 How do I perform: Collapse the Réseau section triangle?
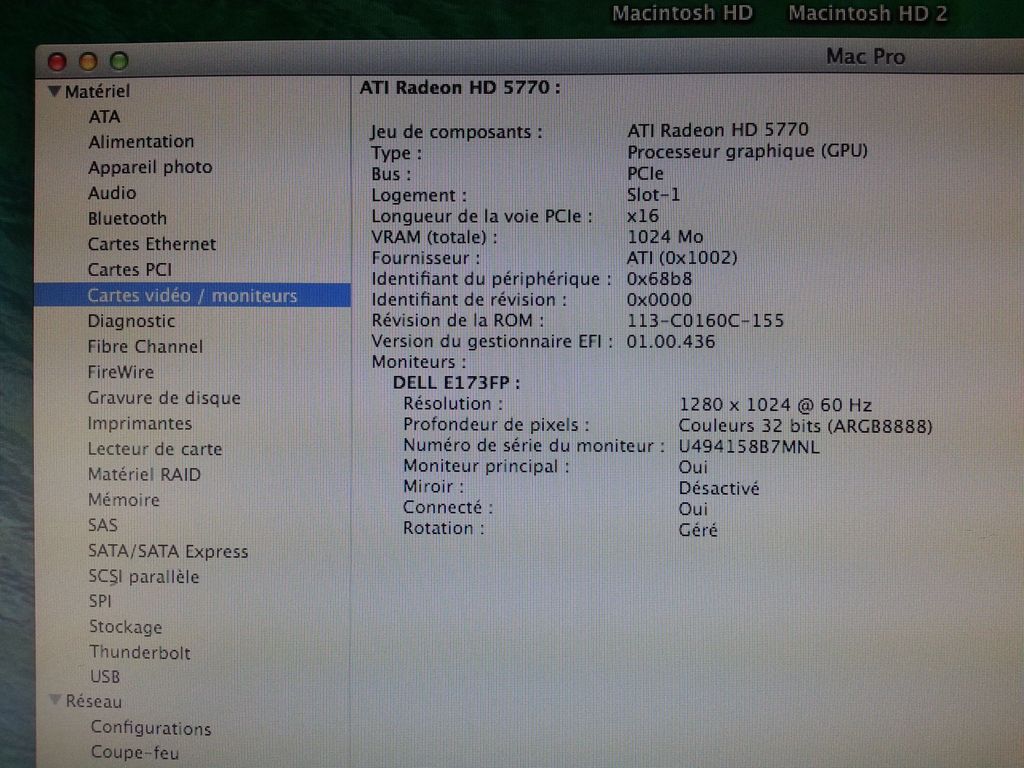coord(56,700)
